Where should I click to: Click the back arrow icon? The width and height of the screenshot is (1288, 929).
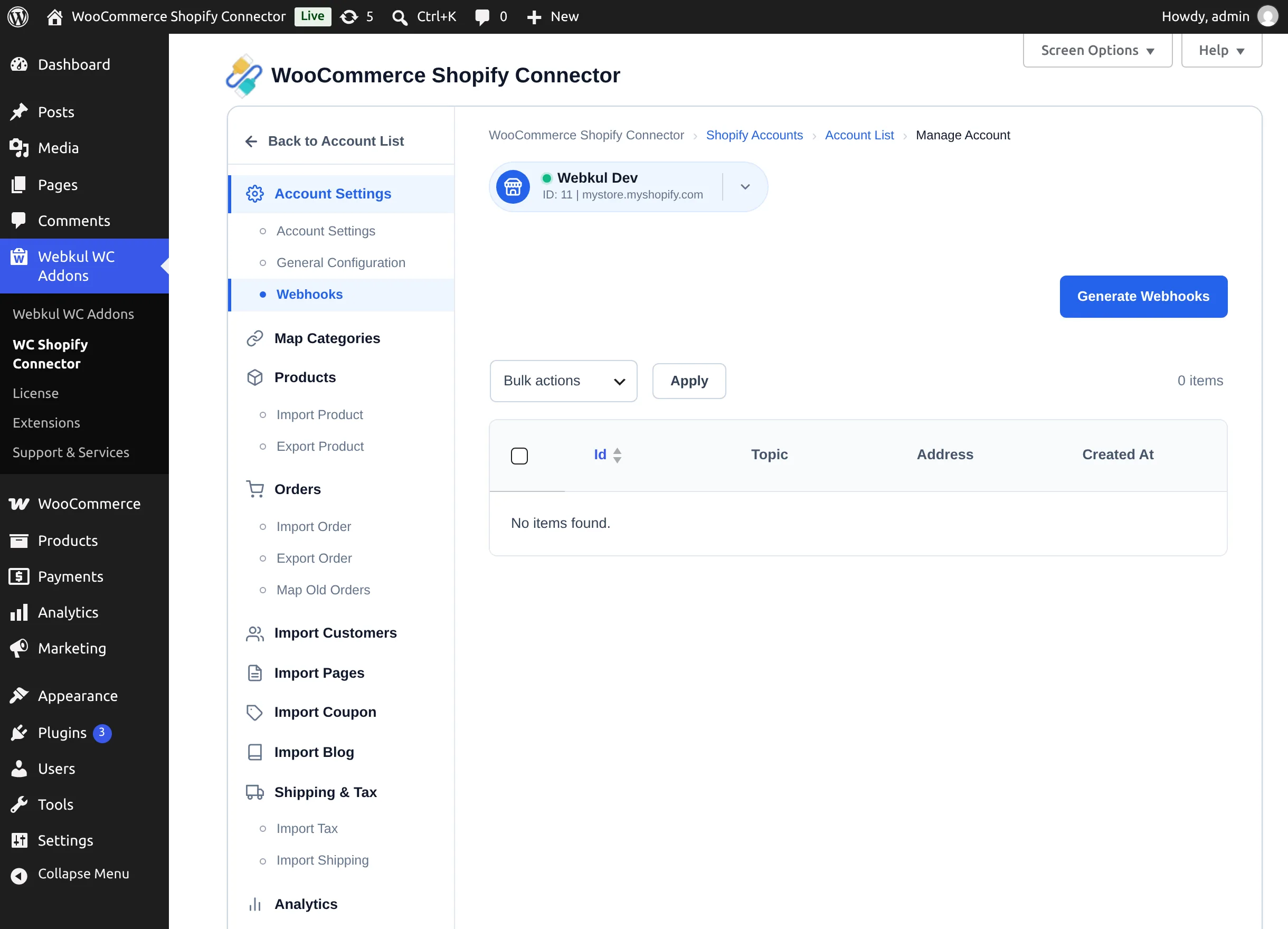click(251, 141)
